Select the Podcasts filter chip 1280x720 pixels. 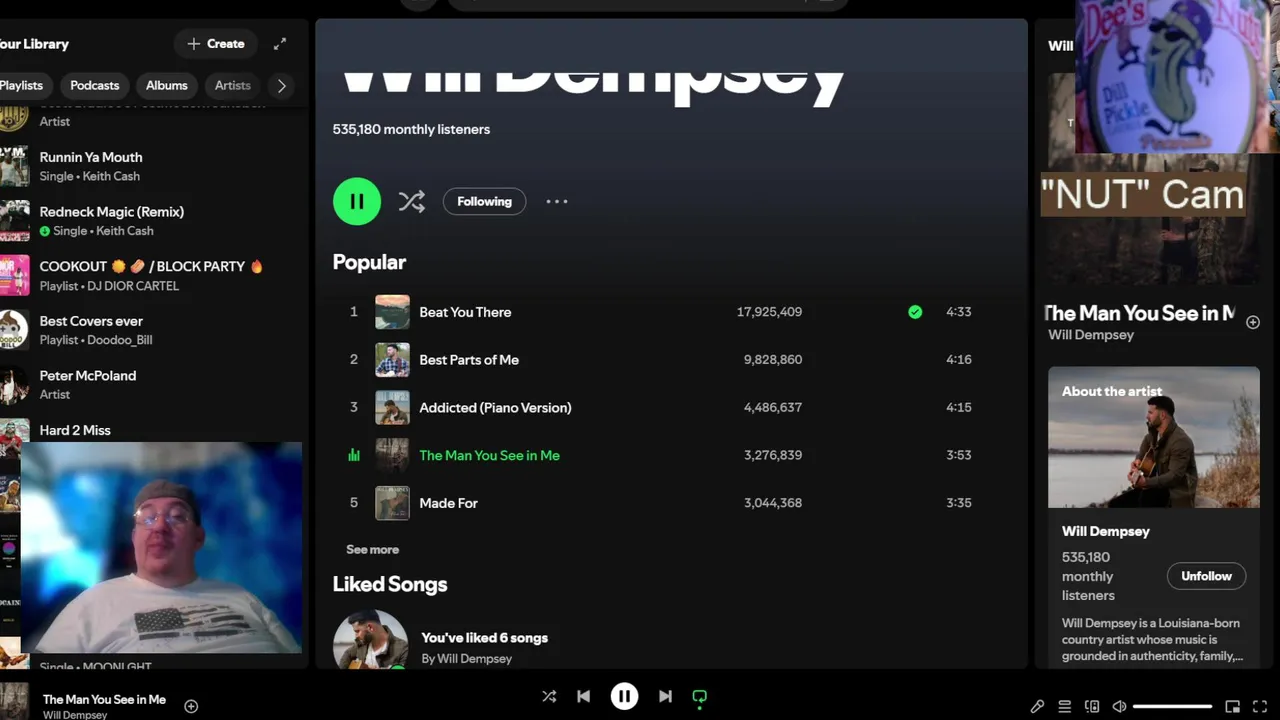(95, 85)
